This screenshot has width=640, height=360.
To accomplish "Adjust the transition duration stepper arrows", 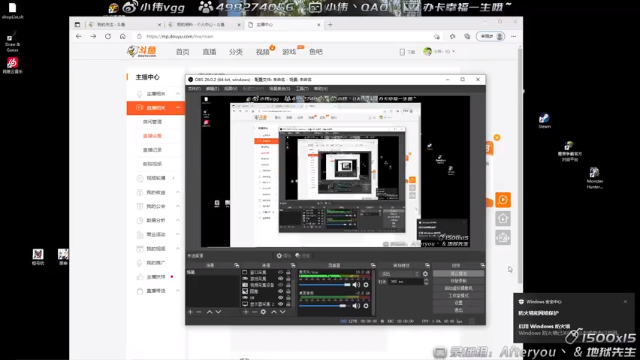I will click(x=426, y=282).
